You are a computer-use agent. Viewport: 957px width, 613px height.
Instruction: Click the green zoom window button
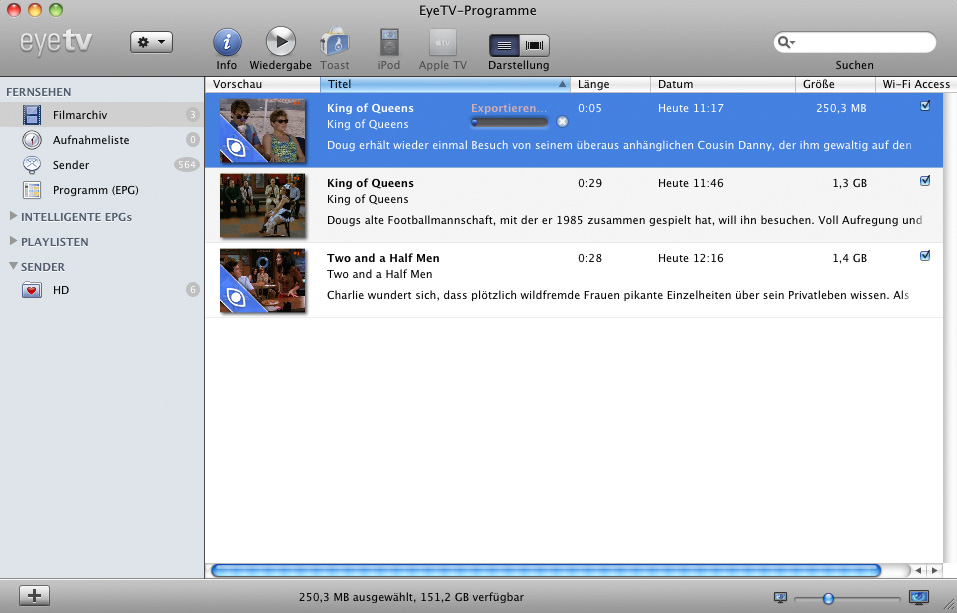[56, 10]
